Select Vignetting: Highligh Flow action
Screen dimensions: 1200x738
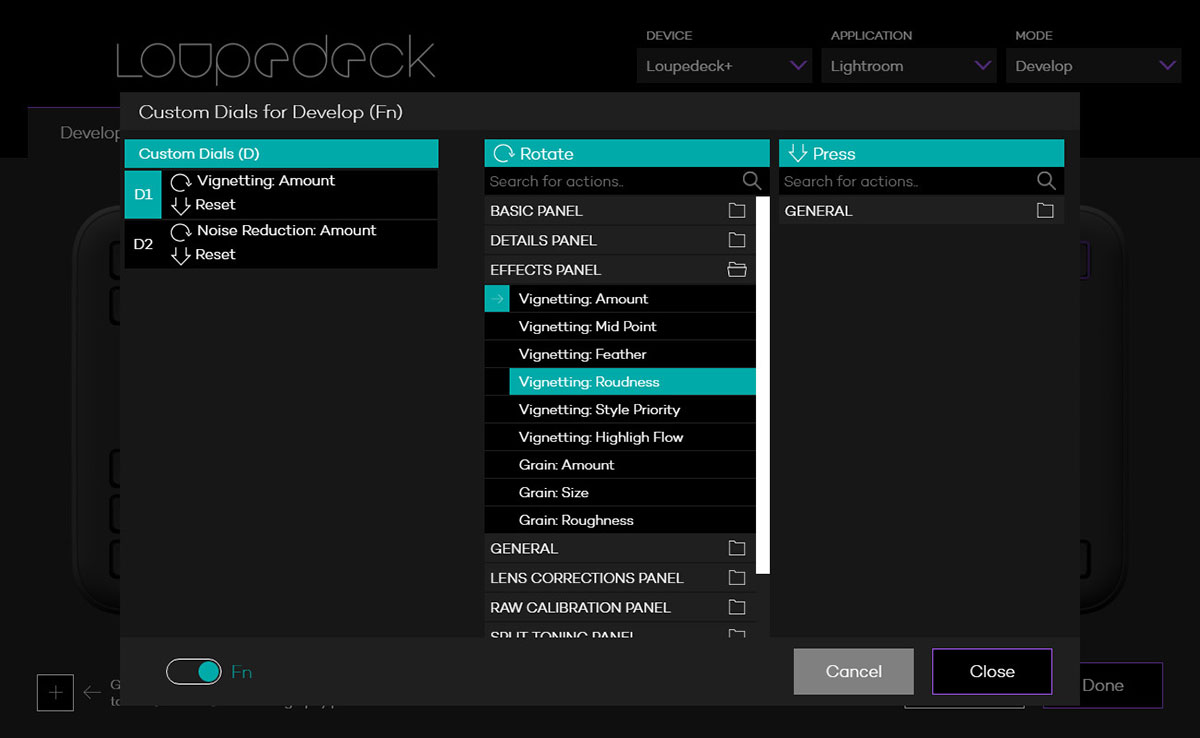[632, 437]
